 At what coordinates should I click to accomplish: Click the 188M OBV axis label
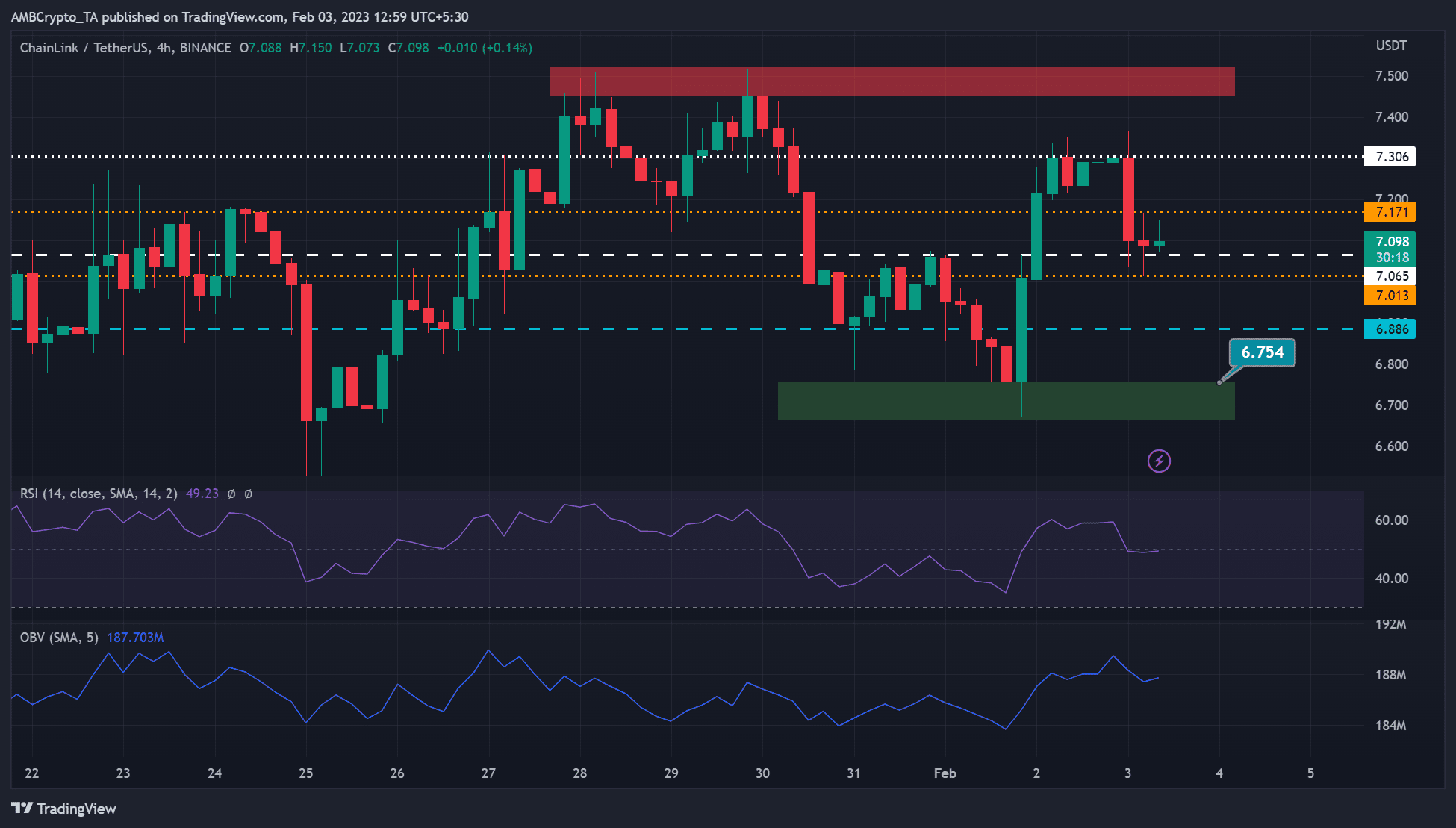pos(1390,675)
